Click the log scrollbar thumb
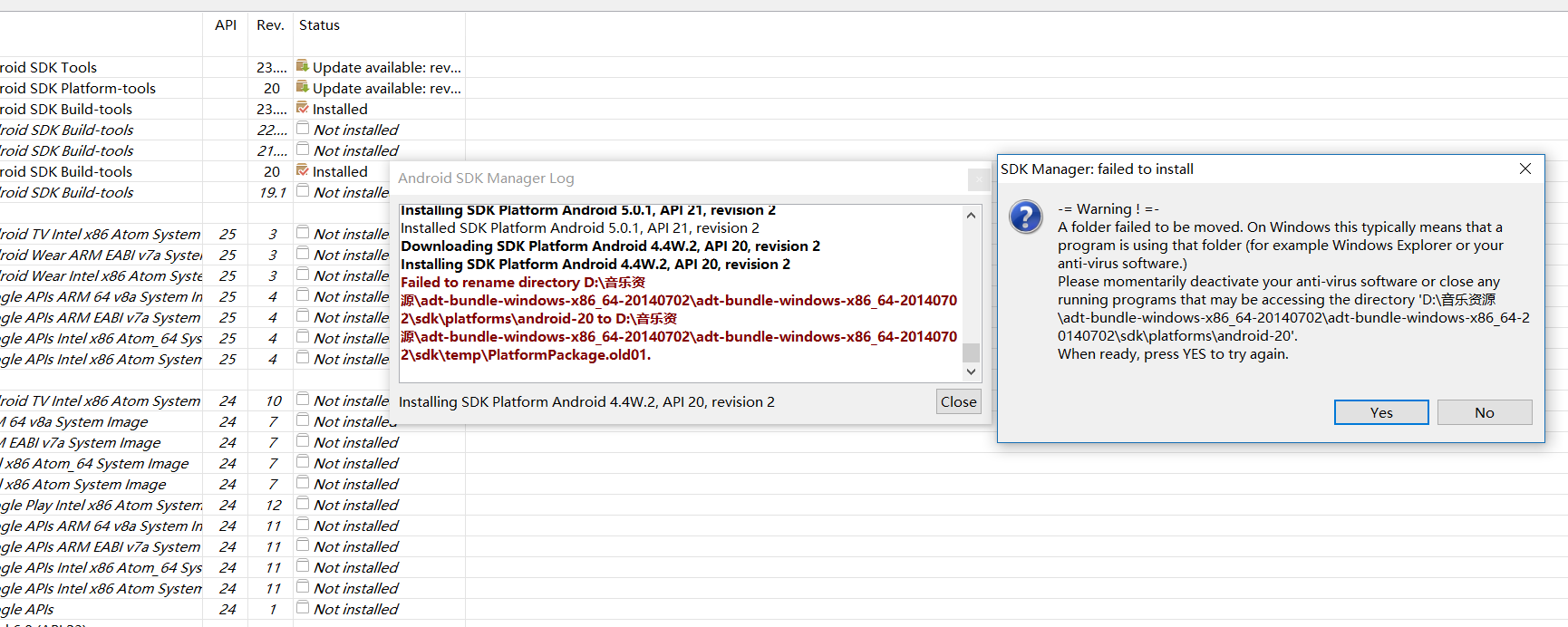Image resolution: width=1568 pixels, height=627 pixels. pyautogui.click(x=971, y=352)
